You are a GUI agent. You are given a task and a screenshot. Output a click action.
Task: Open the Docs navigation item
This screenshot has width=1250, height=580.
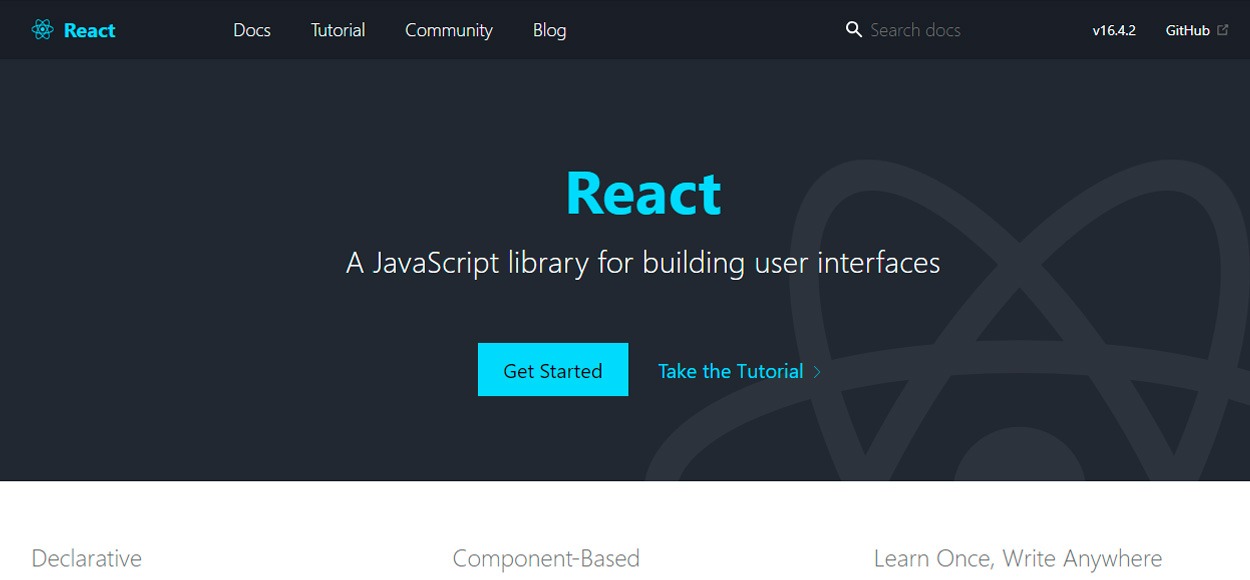[x=252, y=30]
